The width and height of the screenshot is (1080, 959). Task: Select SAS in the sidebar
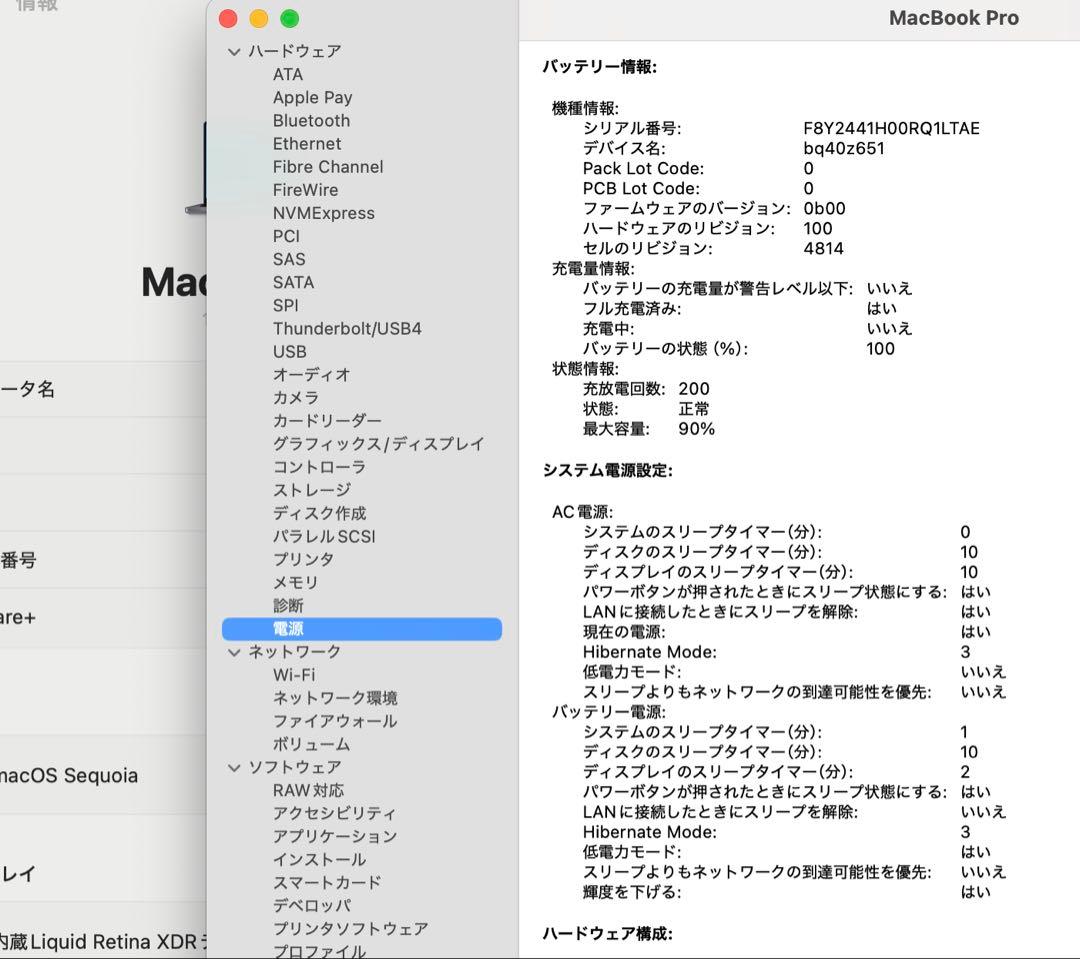(289, 259)
